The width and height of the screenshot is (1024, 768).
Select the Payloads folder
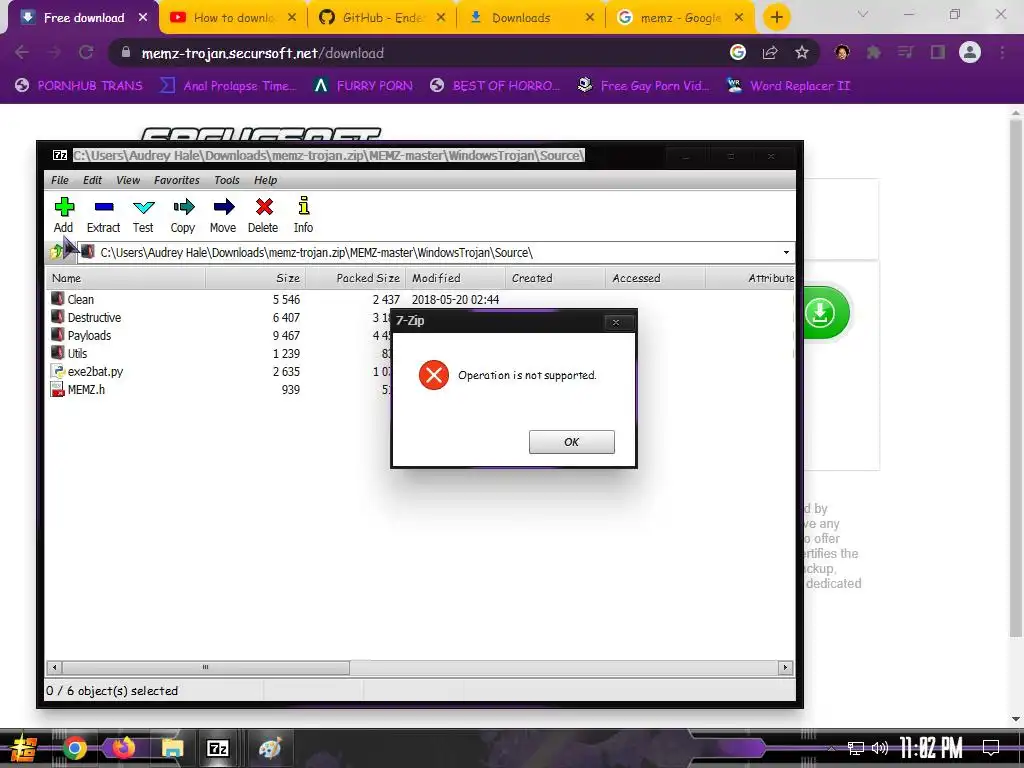(89, 336)
